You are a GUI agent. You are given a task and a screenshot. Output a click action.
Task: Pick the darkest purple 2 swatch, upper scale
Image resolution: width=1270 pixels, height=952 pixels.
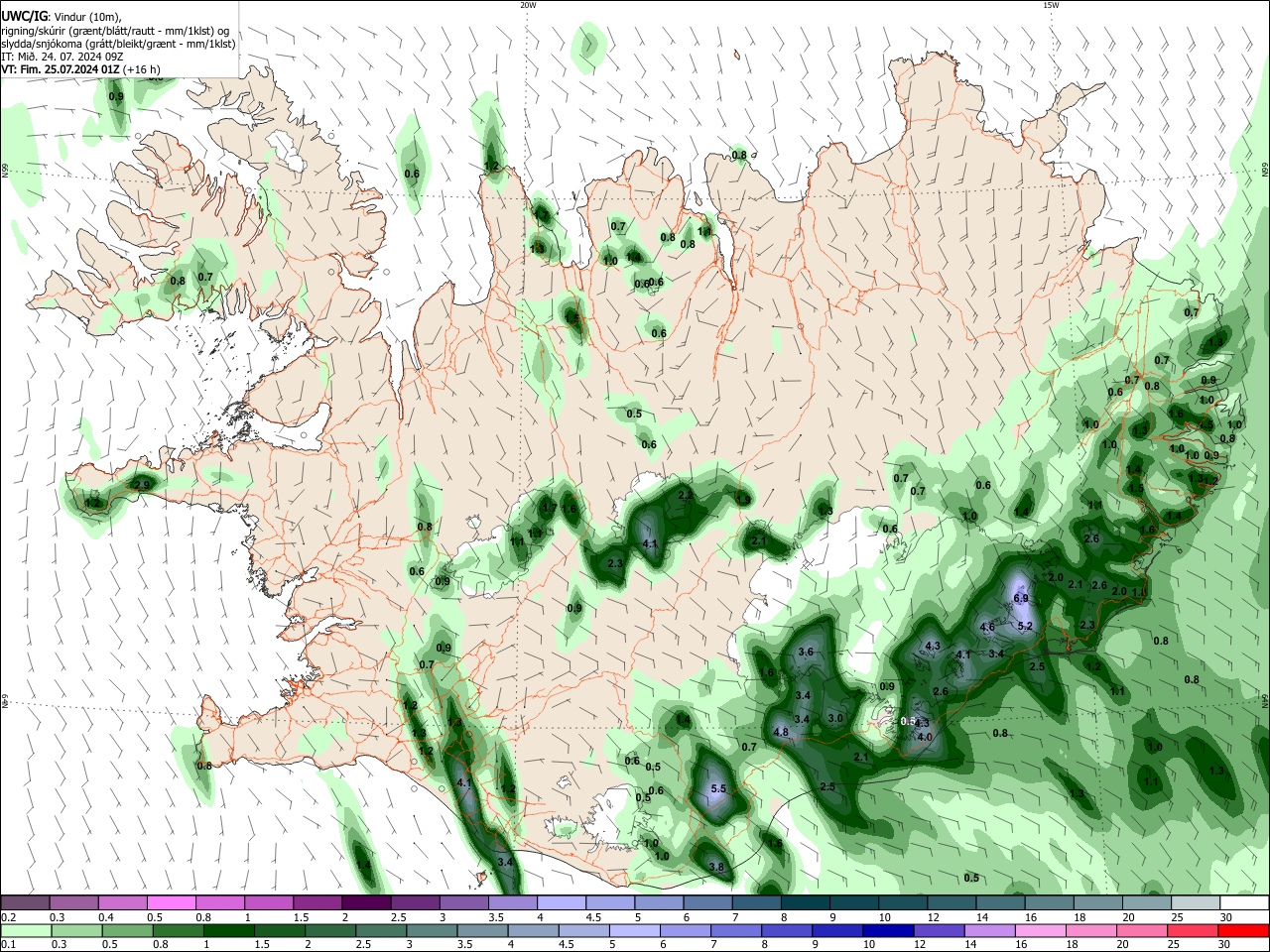(365, 902)
